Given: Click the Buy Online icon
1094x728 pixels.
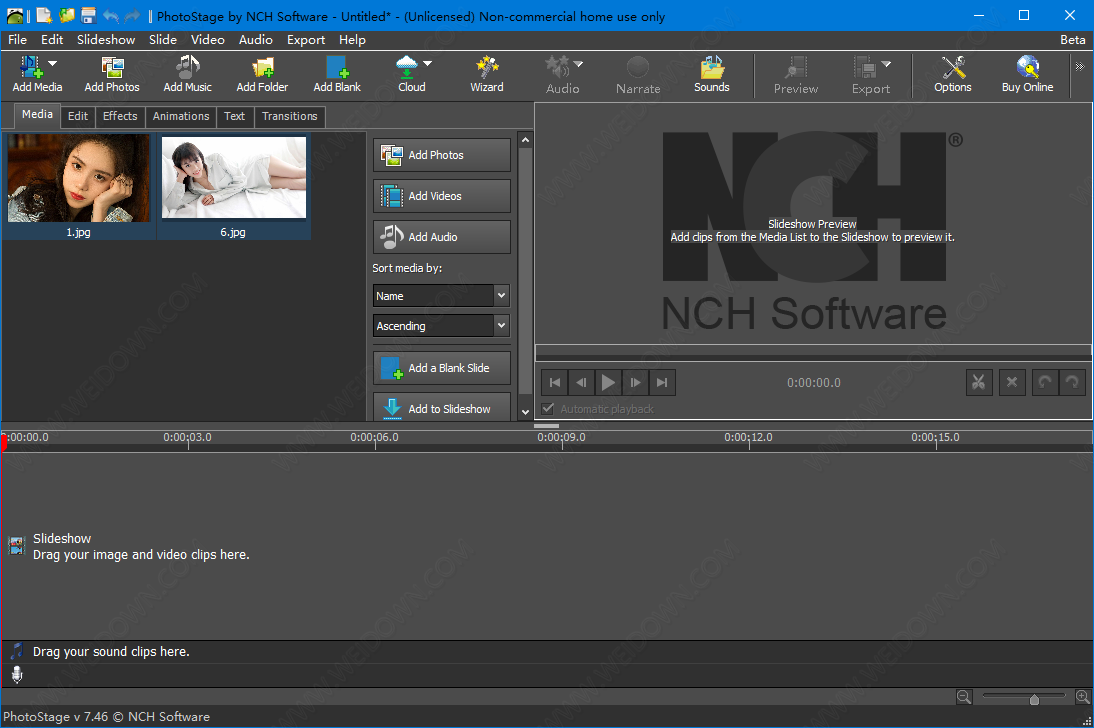Looking at the screenshot, I should [x=1028, y=67].
